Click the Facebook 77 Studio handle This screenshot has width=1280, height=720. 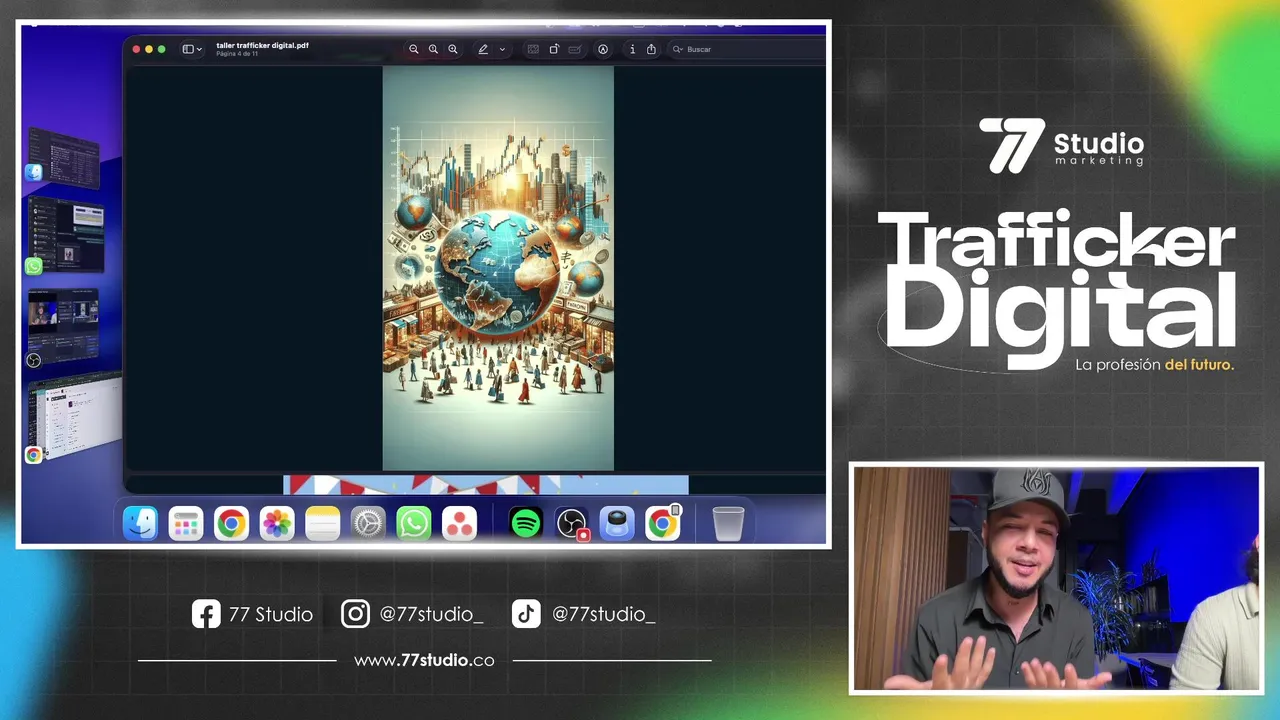252,614
